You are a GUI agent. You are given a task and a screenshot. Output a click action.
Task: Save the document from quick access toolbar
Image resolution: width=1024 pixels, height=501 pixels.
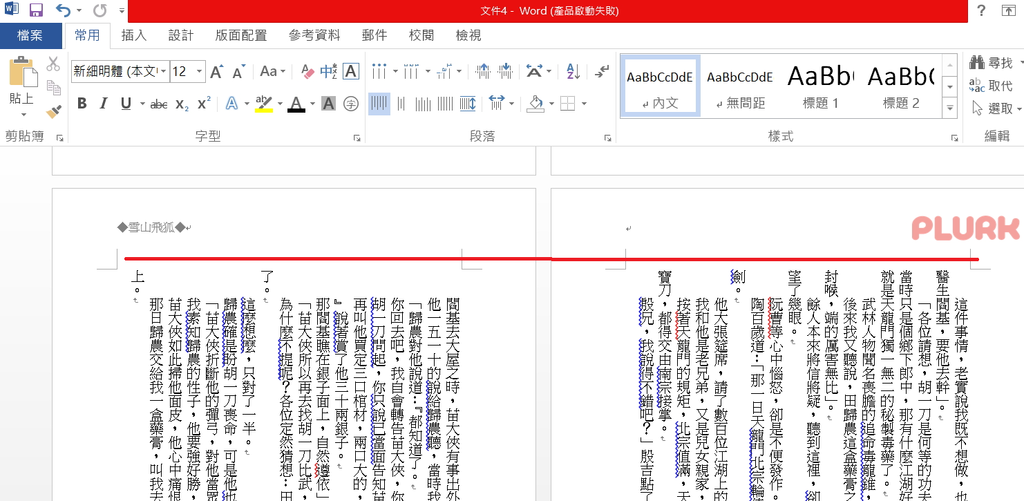point(36,10)
